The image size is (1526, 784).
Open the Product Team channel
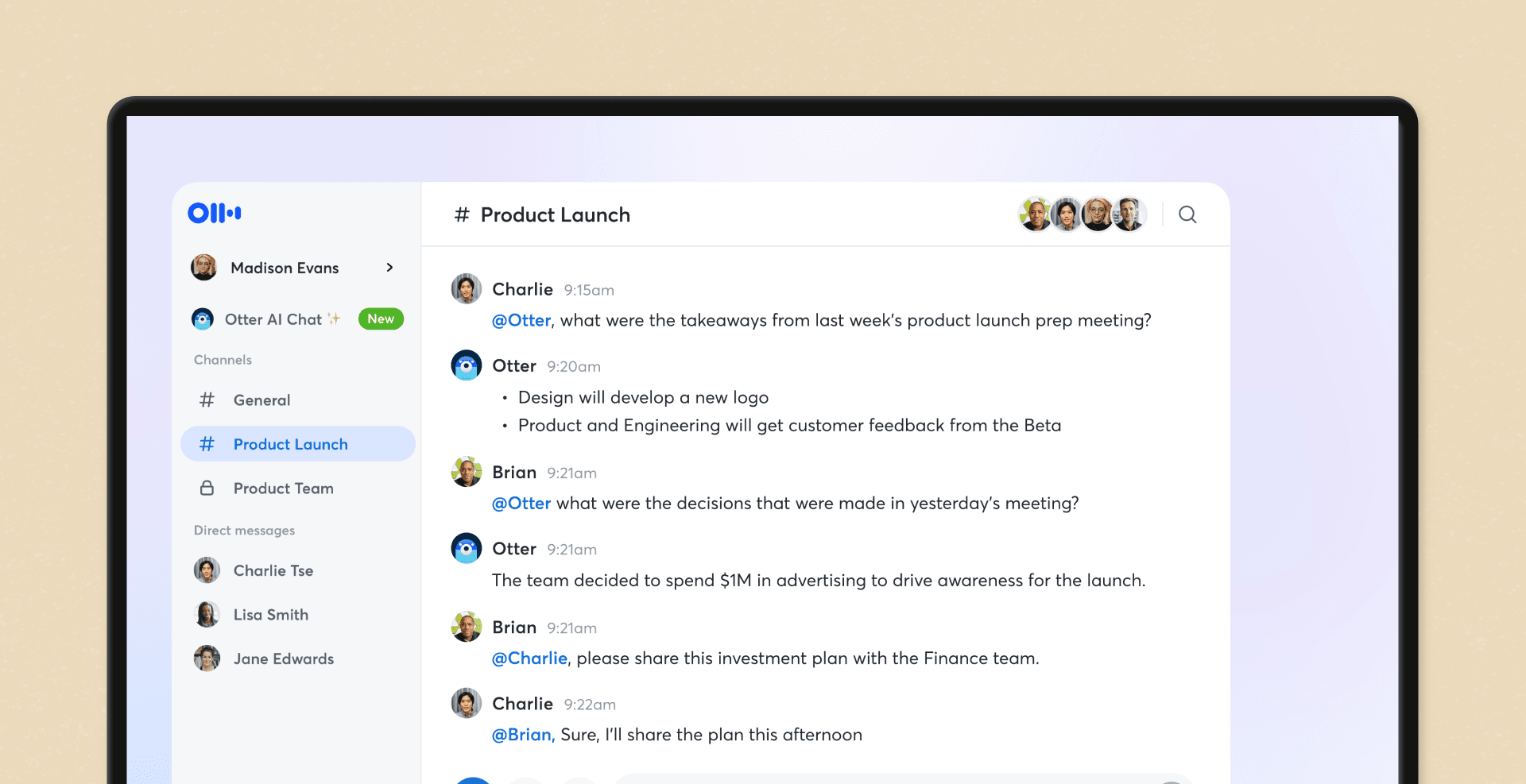pos(283,488)
